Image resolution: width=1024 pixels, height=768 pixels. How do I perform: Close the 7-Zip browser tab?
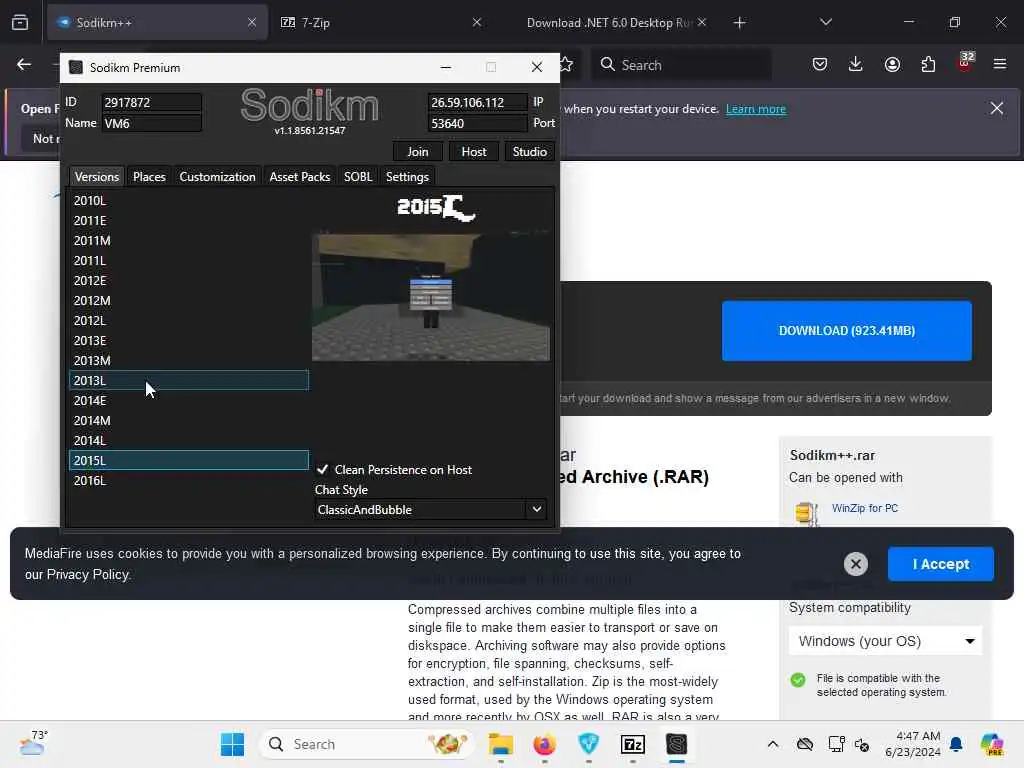point(477,22)
